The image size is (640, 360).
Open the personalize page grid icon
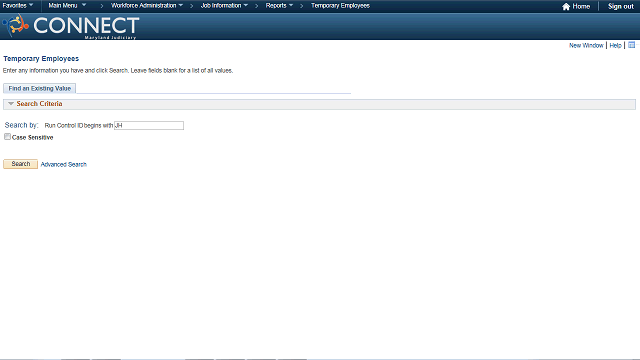(631, 45)
